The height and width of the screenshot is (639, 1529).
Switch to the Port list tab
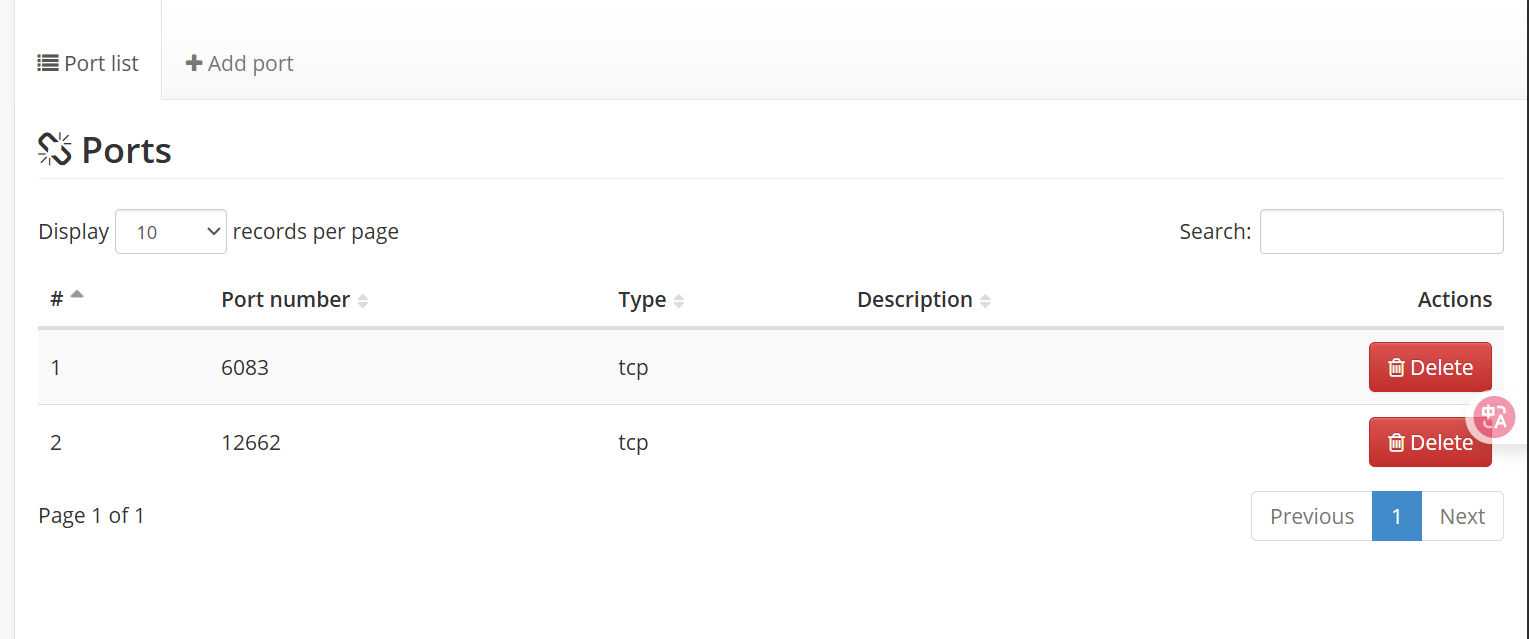click(88, 63)
